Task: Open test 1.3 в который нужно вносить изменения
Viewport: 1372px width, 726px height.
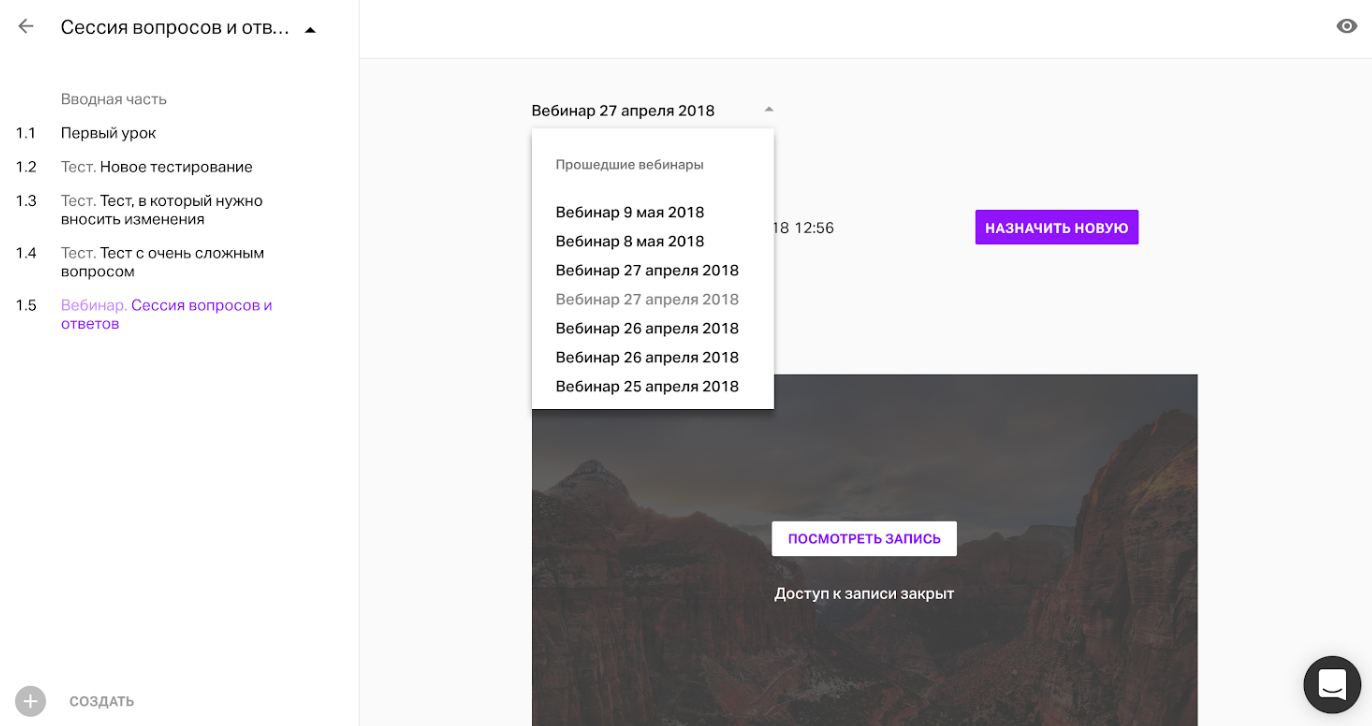Action: point(161,210)
